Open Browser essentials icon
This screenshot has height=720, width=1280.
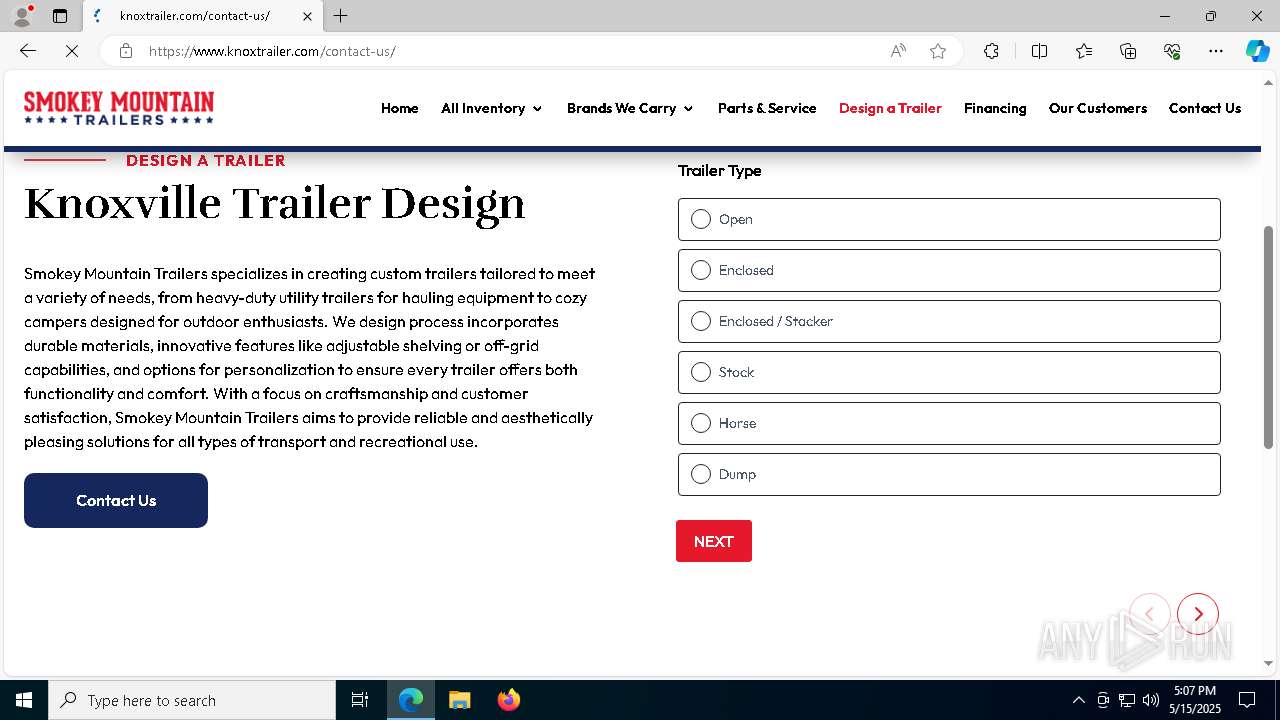(1172, 51)
